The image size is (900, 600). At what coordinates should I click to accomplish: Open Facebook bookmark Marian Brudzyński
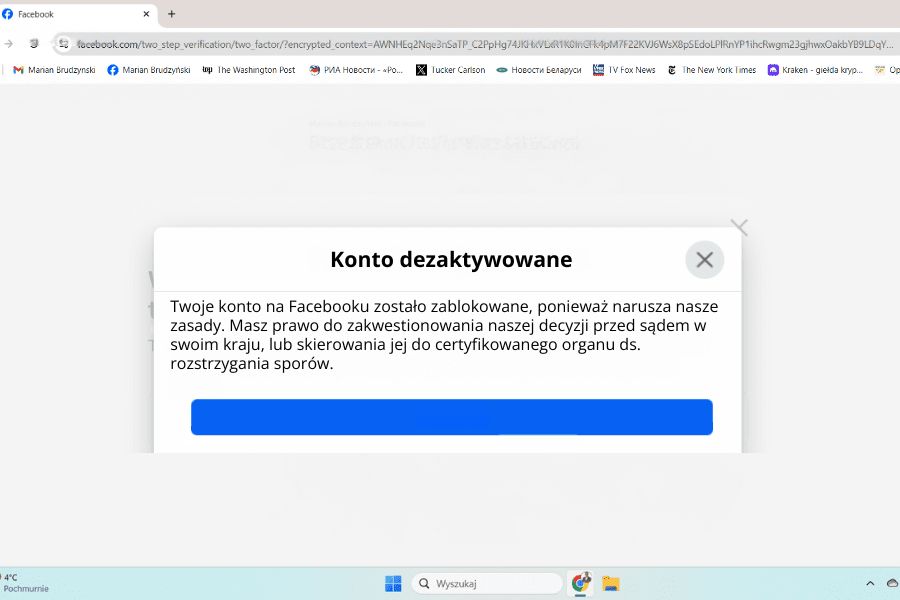pos(148,70)
